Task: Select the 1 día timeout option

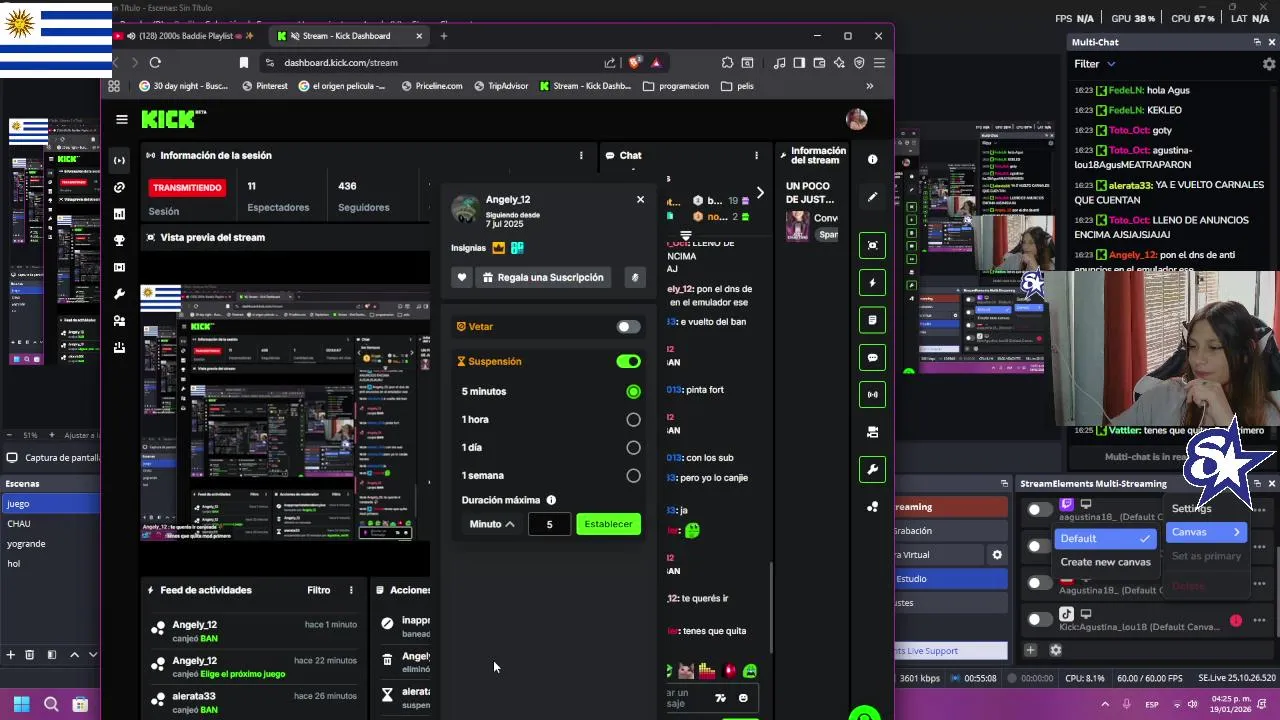Action: [633, 448]
